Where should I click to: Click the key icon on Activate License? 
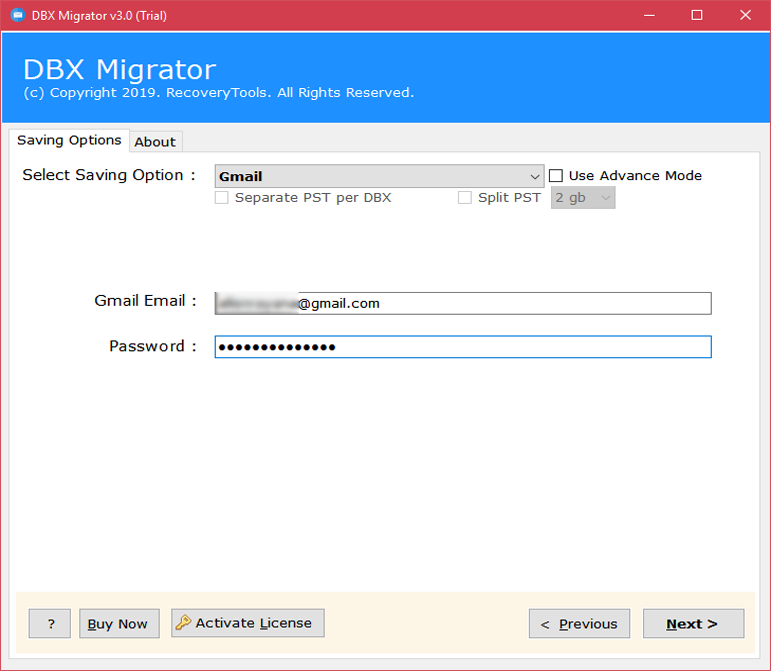tap(183, 622)
